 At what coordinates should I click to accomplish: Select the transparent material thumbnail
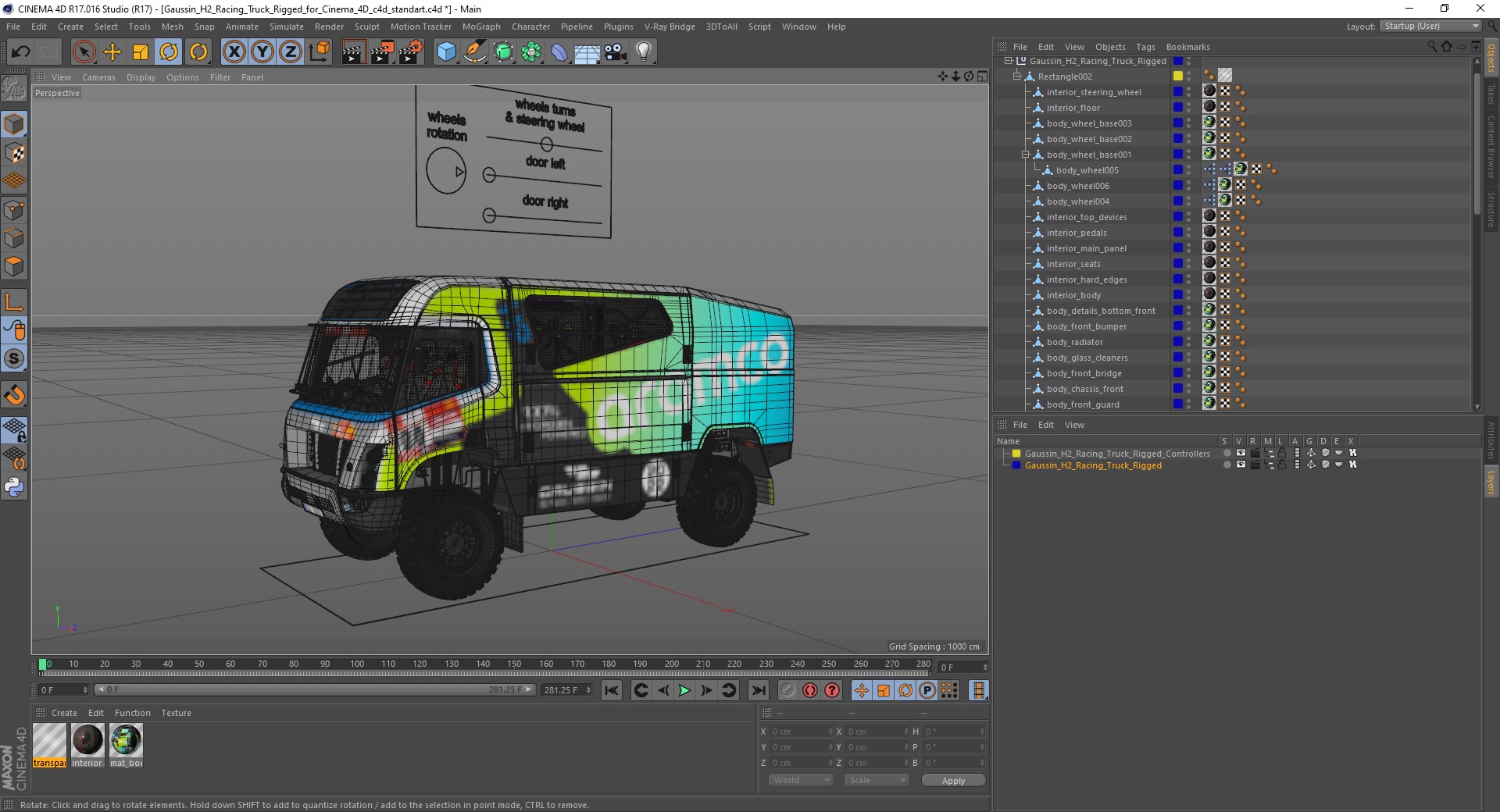49,745
